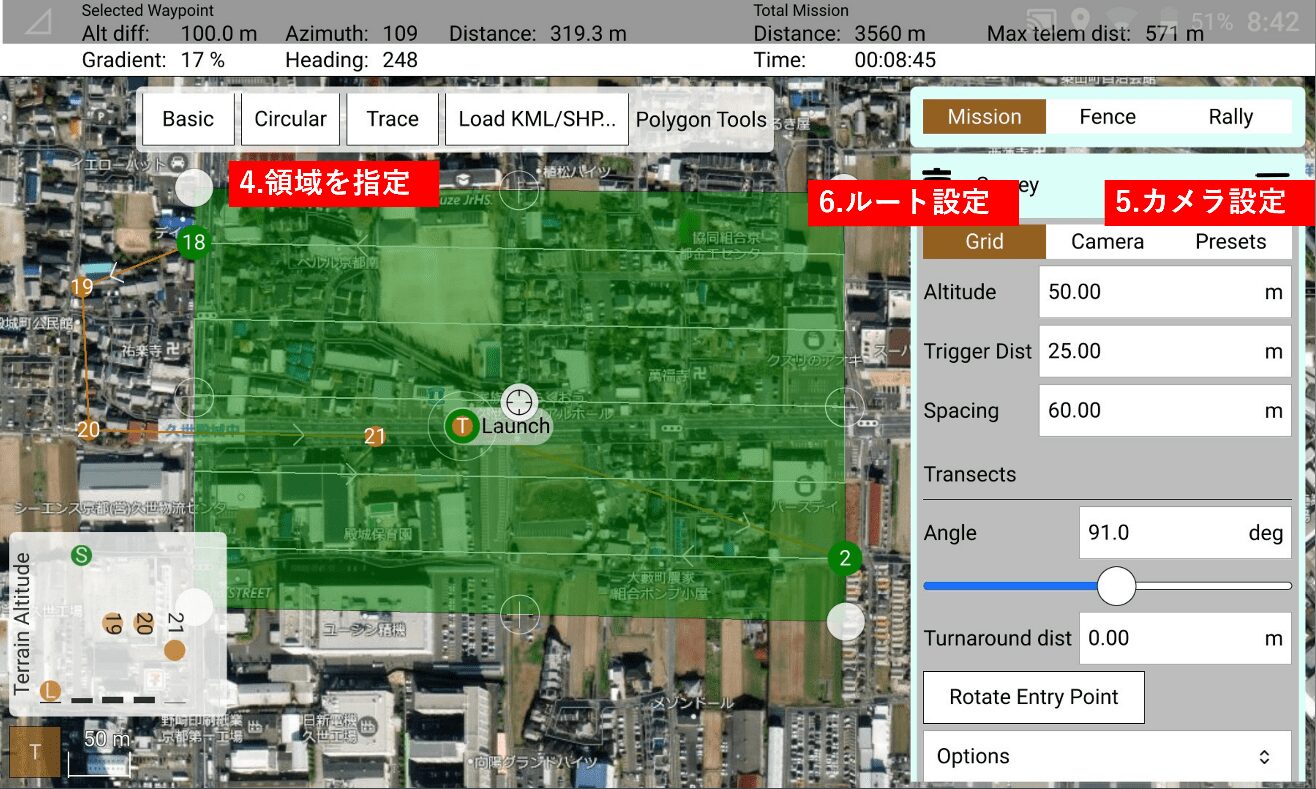The height and width of the screenshot is (789, 1316).
Task: Tap the center crosshair handle of the polygon
Action: [x=519, y=401]
